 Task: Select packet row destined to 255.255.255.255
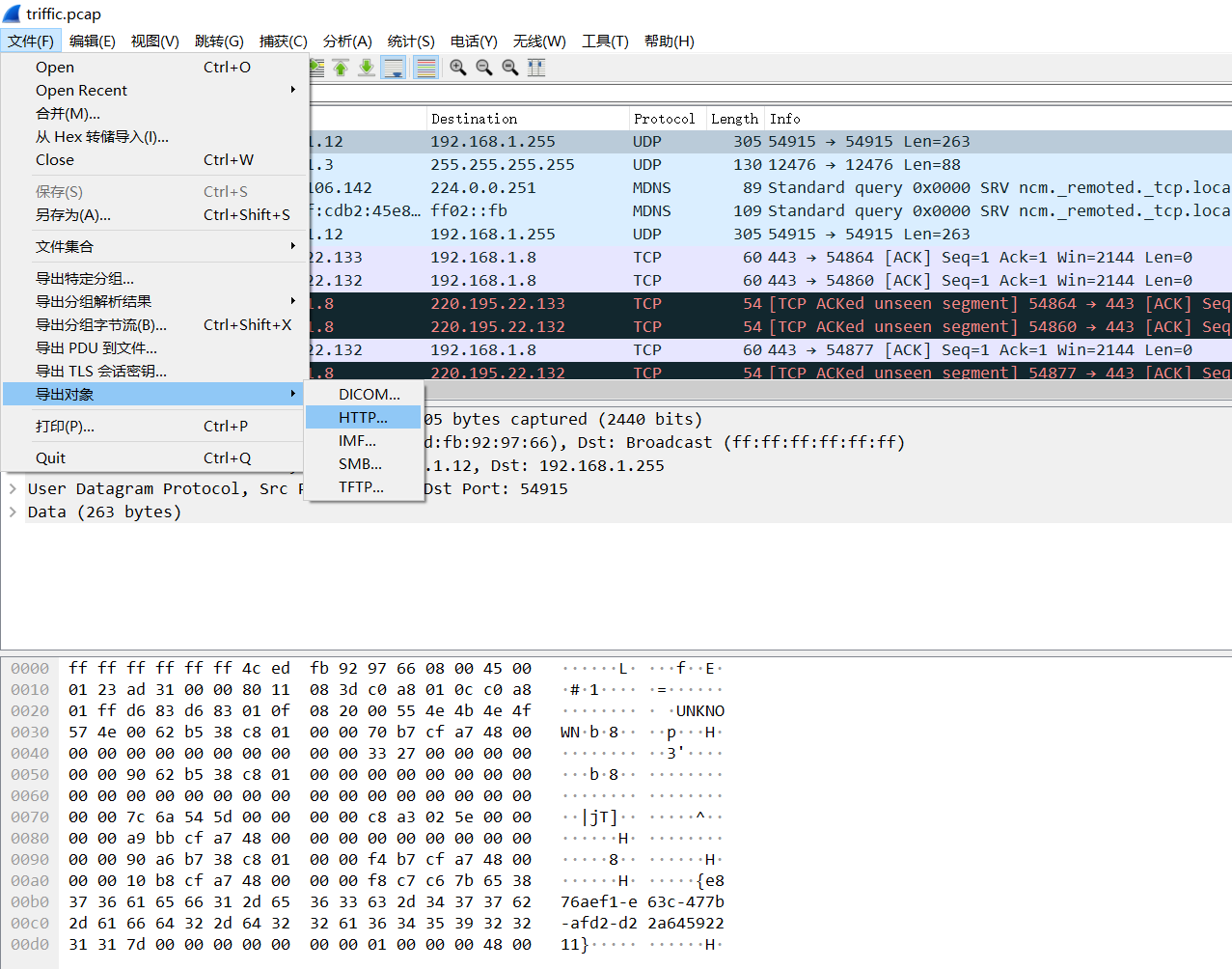[770, 165]
